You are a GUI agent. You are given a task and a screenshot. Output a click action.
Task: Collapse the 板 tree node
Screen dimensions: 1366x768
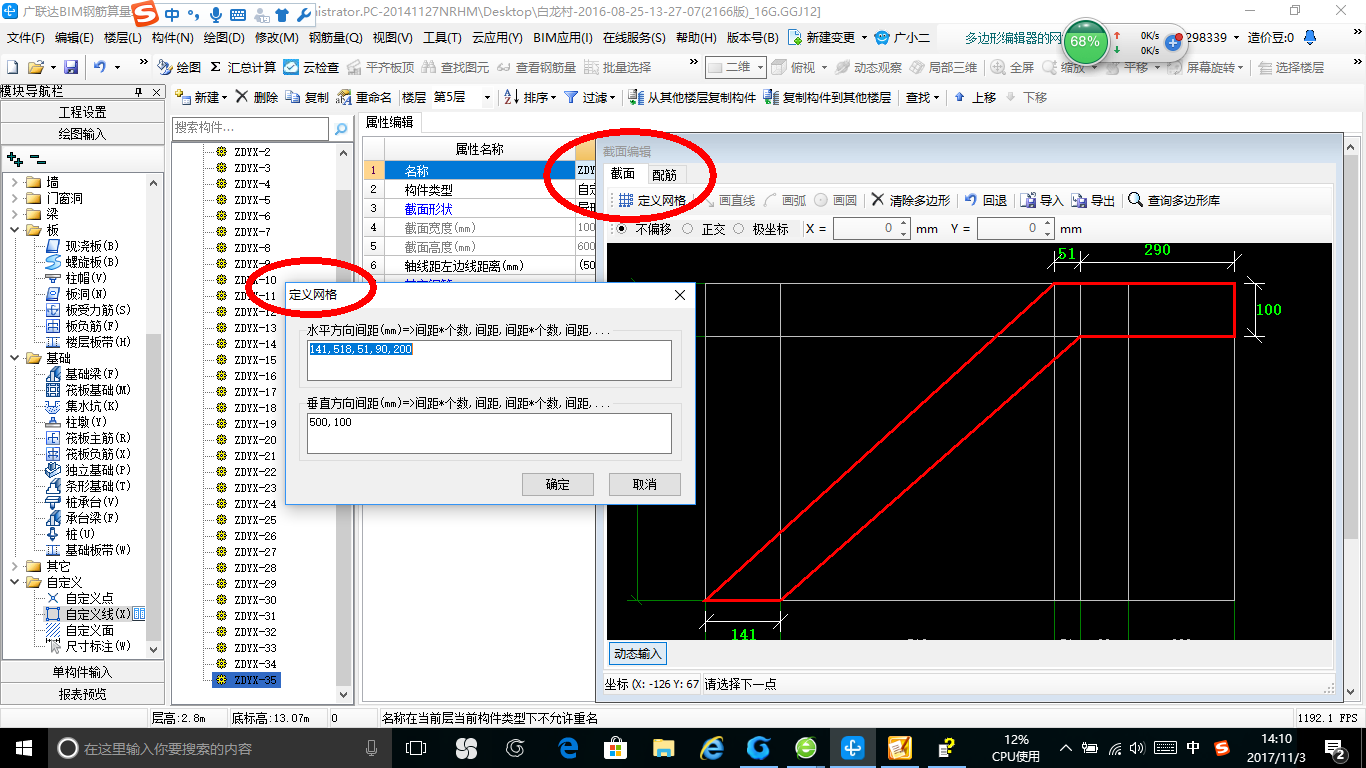coord(15,230)
